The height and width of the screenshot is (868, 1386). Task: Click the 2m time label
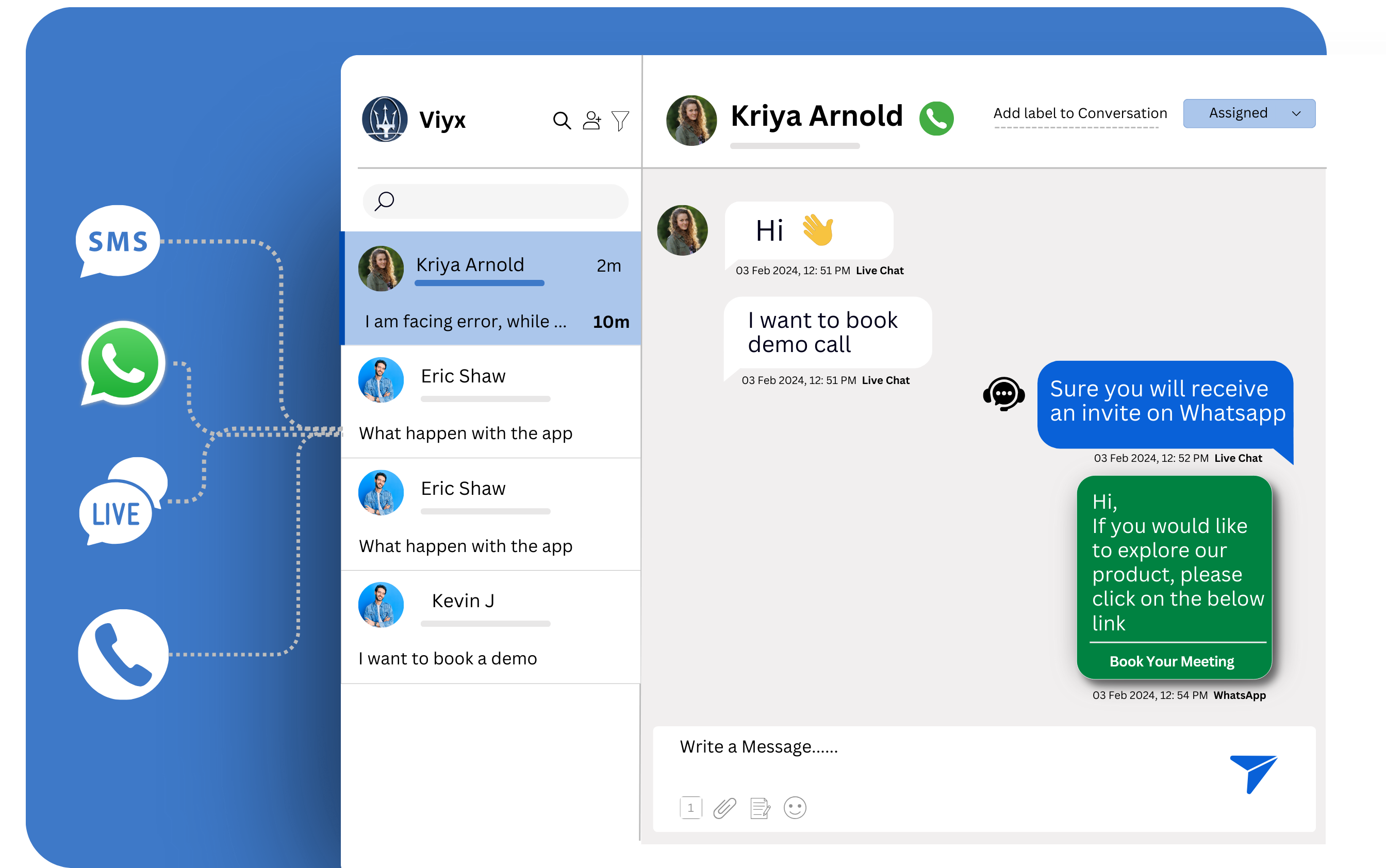pos(608,266)
